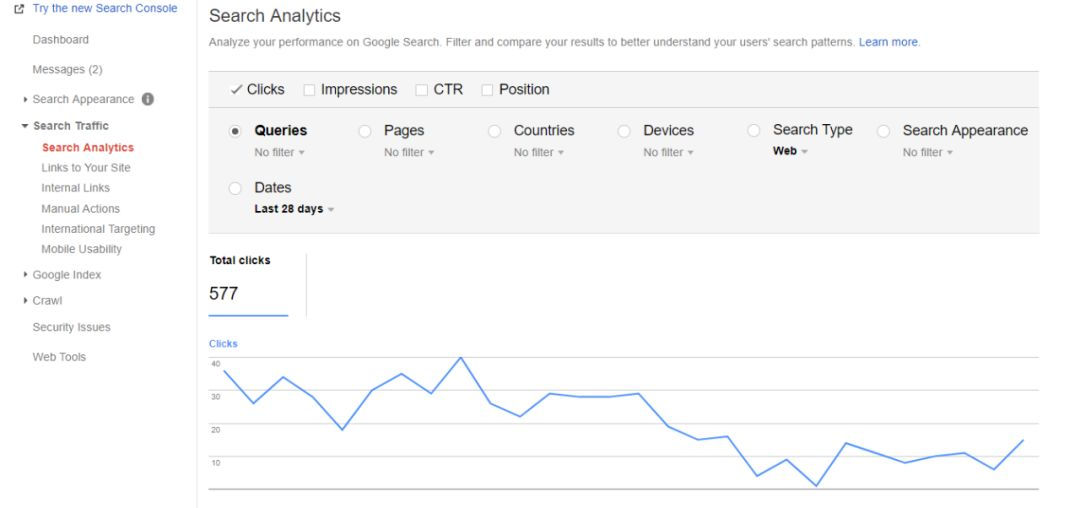Go to Mobile Usability page

(x=81, y=249)
